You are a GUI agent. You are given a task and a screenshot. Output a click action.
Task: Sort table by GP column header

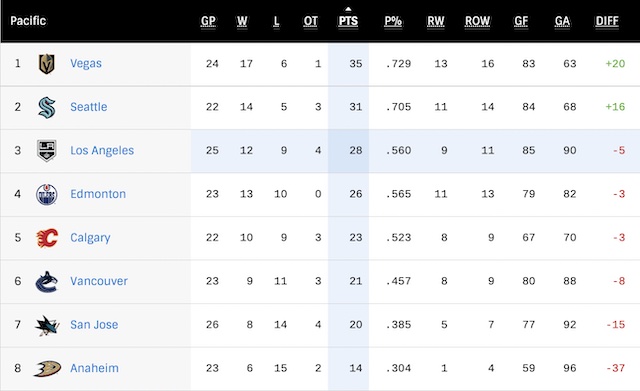click(208, 21)
